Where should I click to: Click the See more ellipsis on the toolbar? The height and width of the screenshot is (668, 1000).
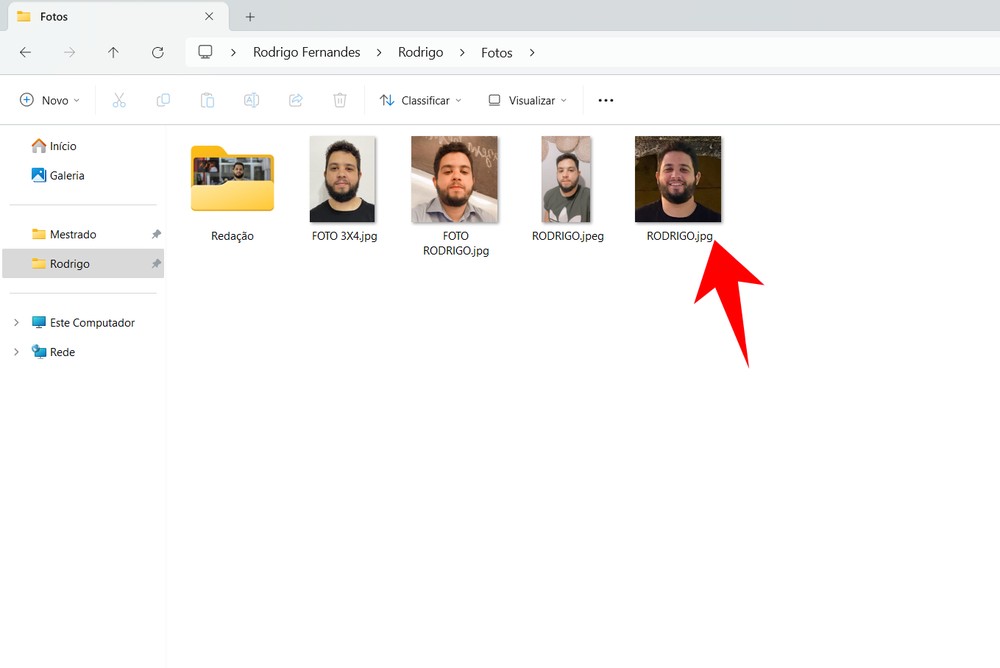pos(605,100)
